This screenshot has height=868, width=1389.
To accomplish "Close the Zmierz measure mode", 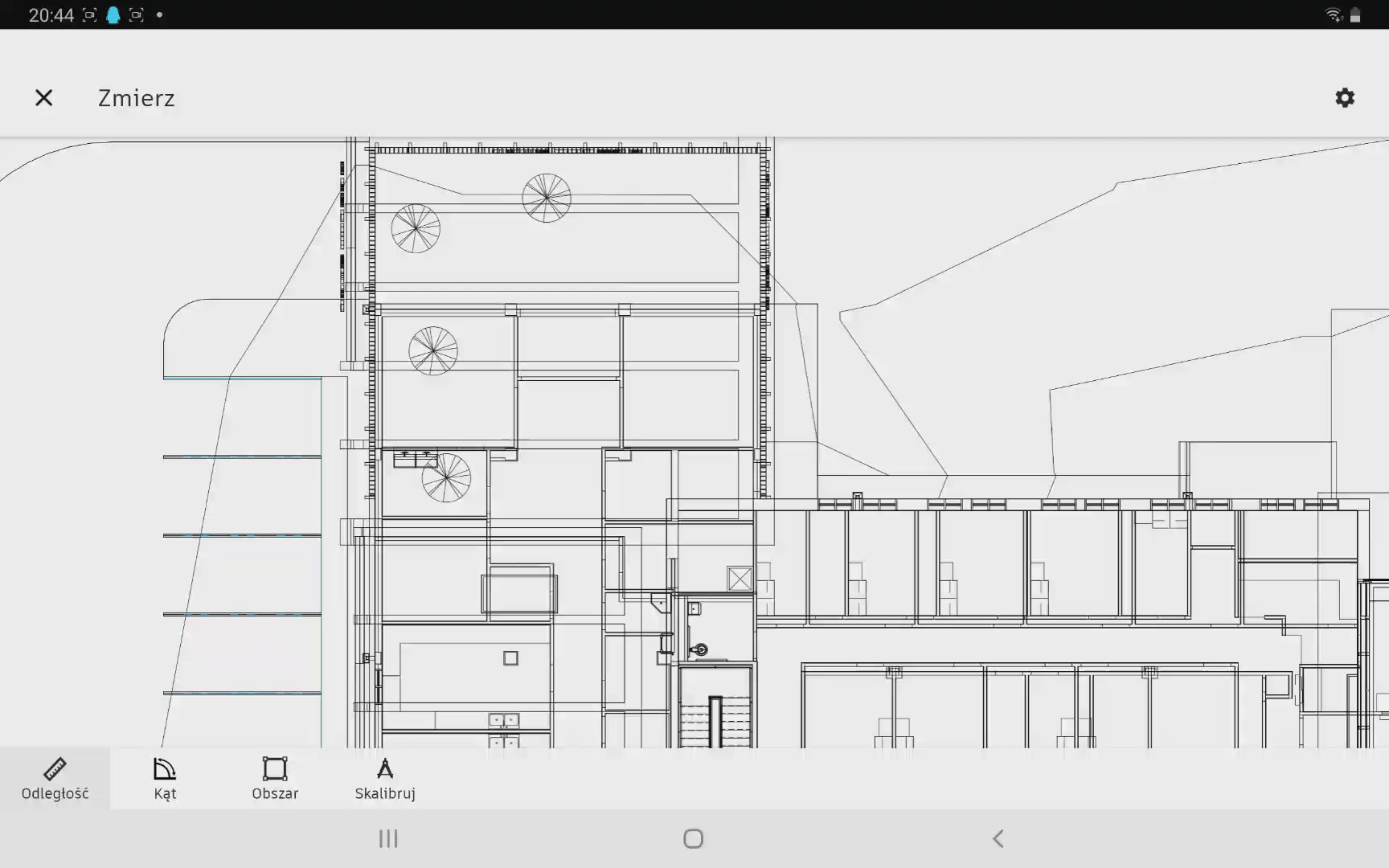I will click(x=43, y=98).
